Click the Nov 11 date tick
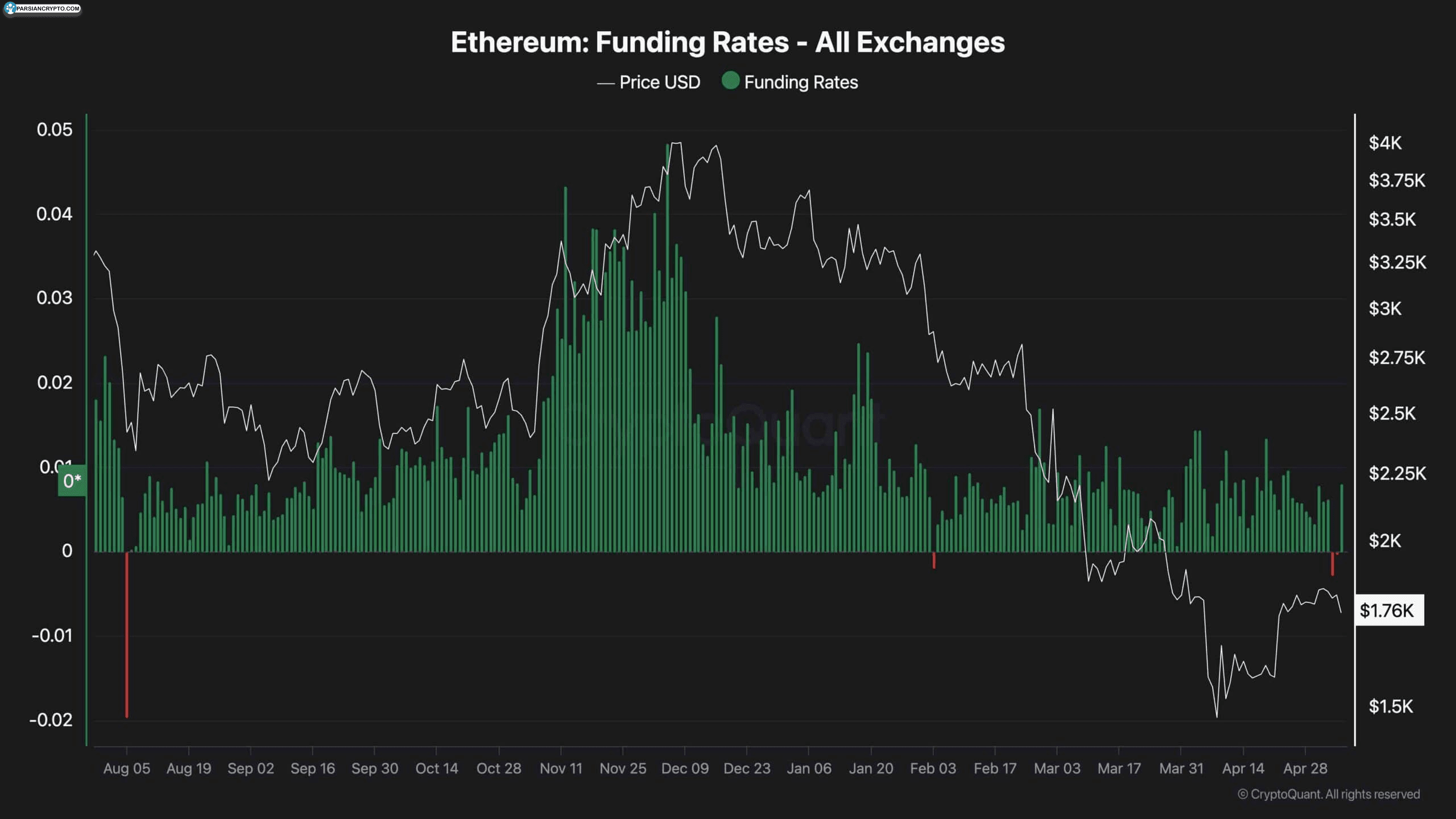The height and width of the screenshot is (819, 1456). tap(561, 768)
